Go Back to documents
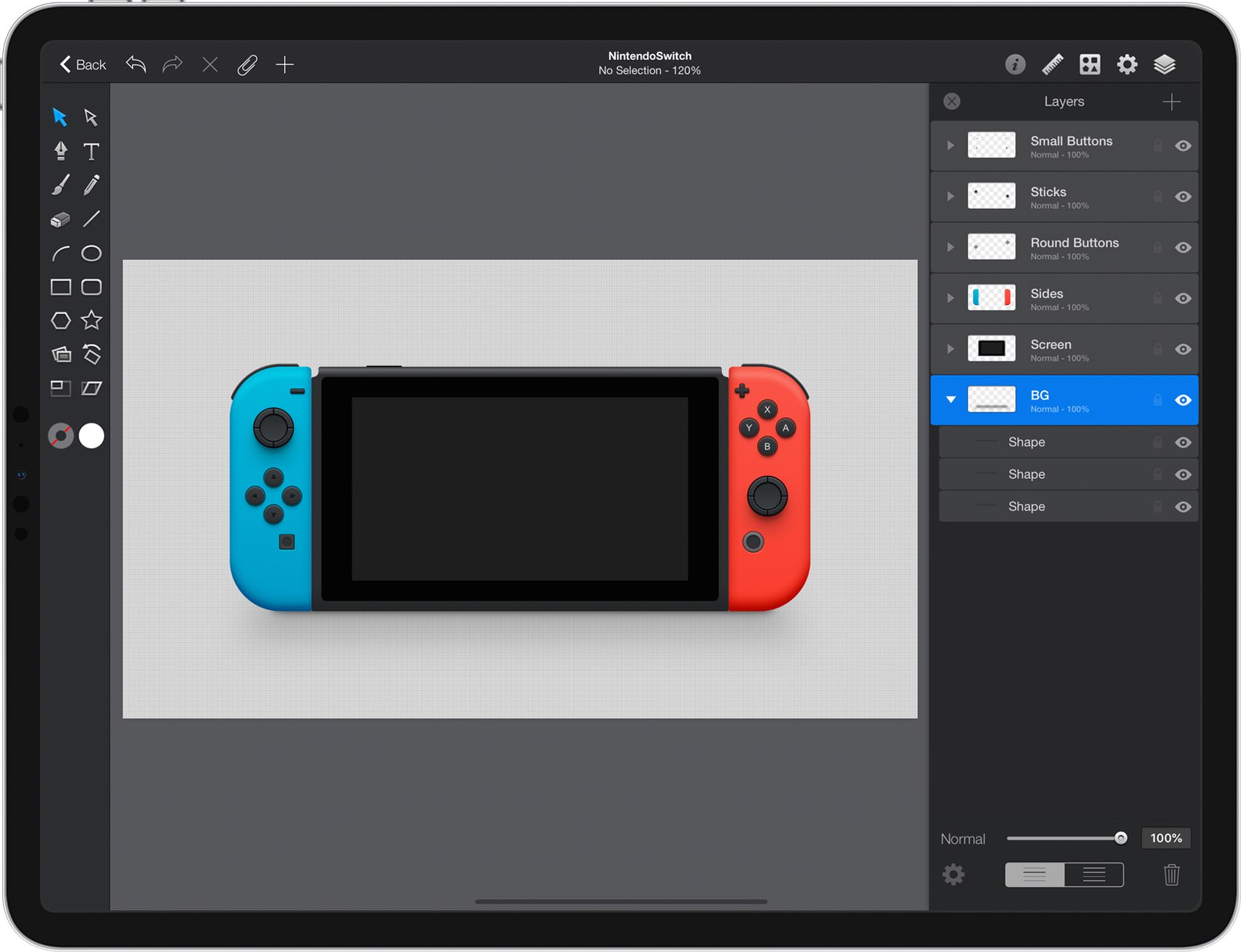1241x952 pixels. coord(82,64)
